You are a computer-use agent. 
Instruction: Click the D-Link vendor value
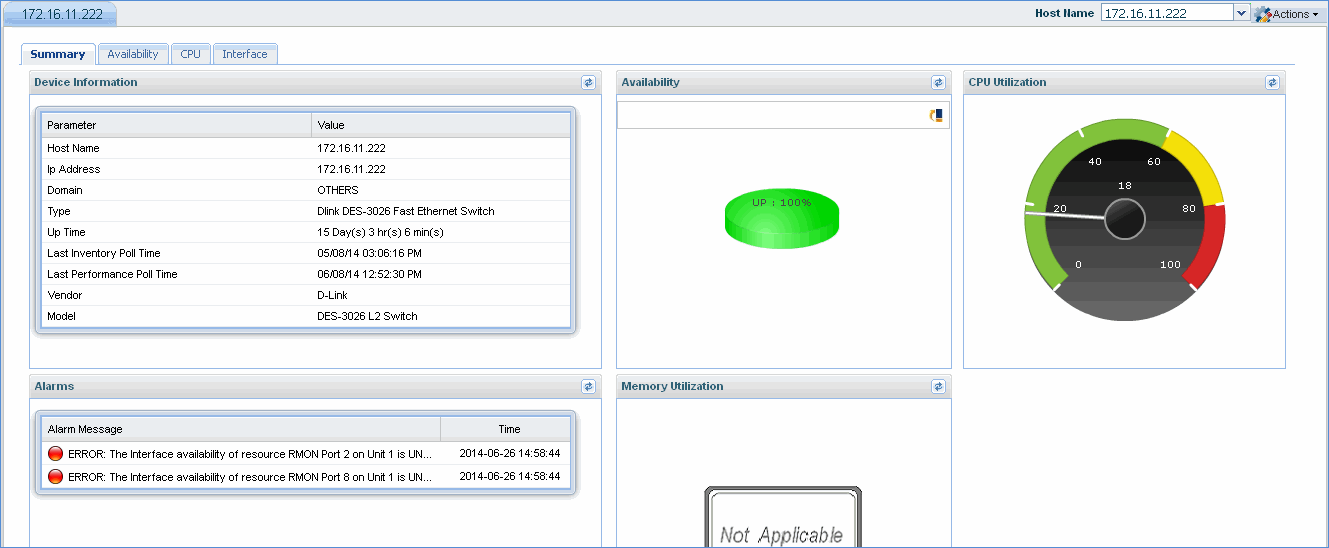(x=333, y=295)
